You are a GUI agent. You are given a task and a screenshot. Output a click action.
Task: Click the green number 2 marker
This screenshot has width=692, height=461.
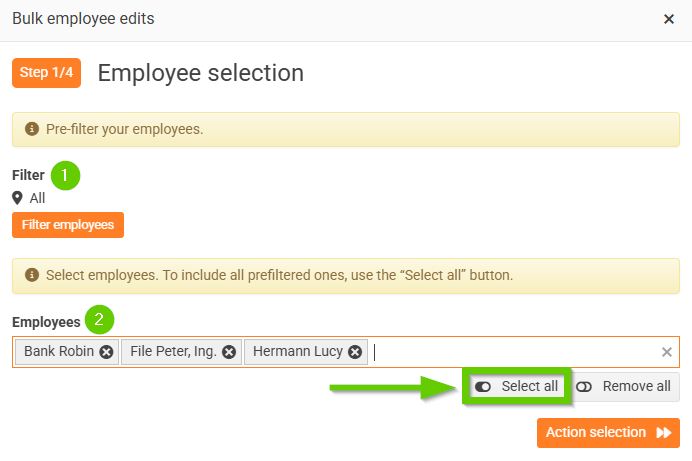coord(98,321)
